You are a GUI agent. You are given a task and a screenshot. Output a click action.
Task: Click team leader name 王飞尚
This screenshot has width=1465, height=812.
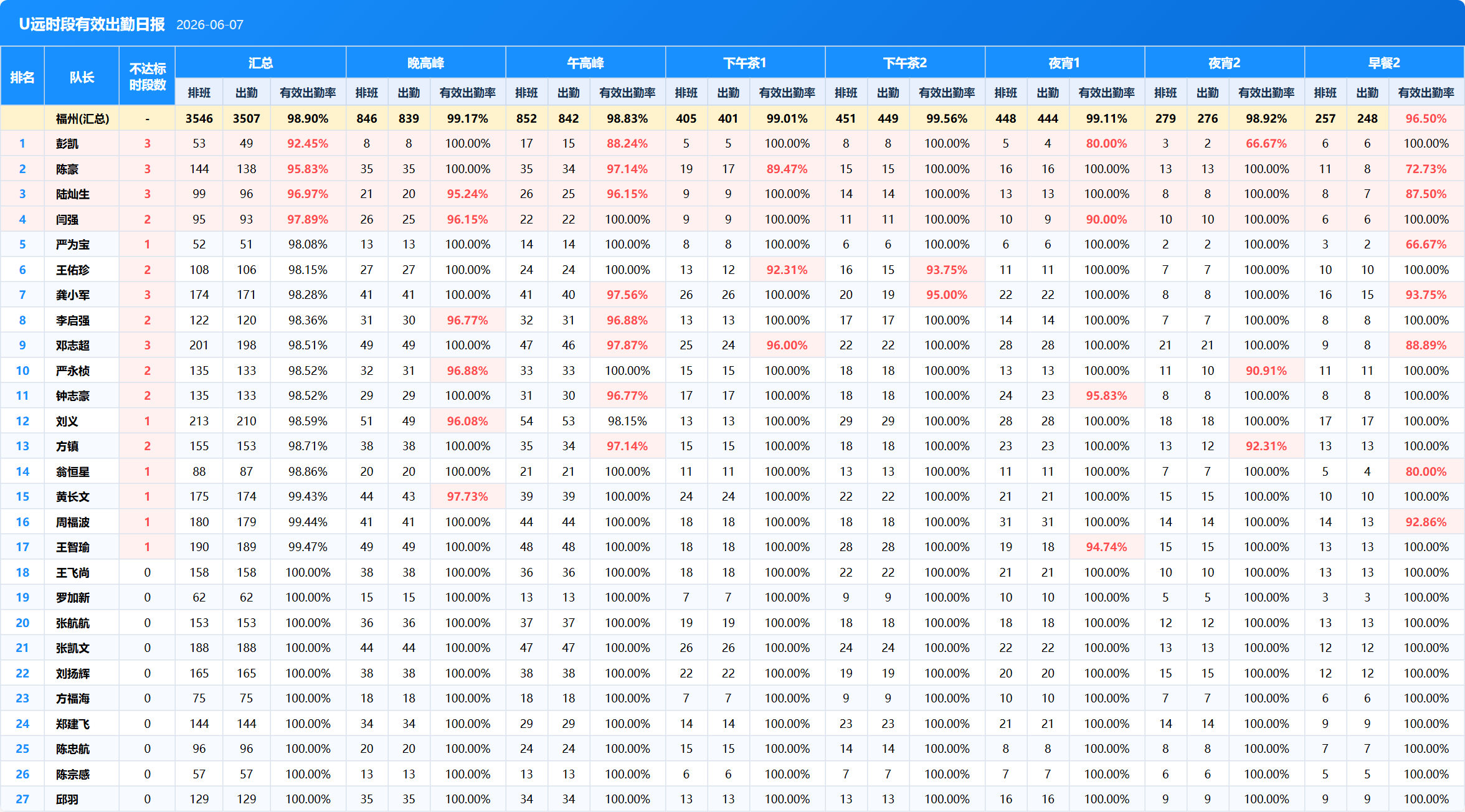pos(73,572)
